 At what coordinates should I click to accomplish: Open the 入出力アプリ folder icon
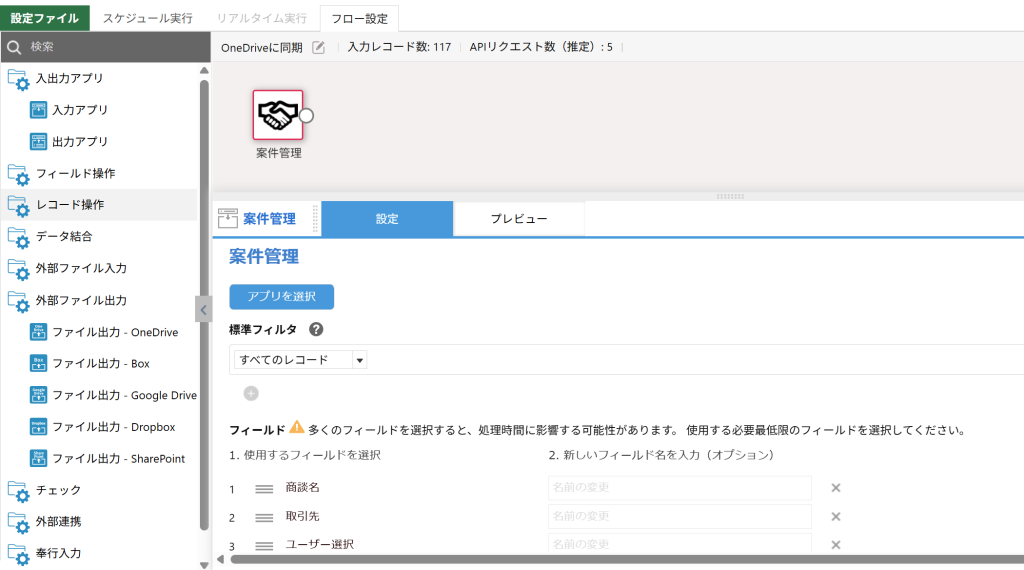(18, 79)
